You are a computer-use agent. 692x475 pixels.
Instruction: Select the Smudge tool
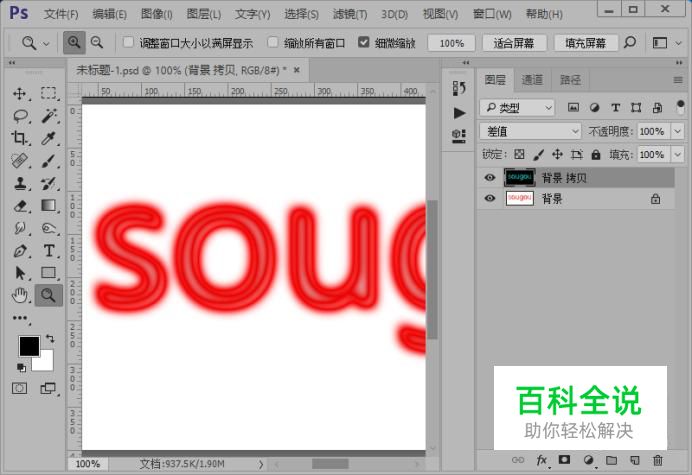pos(19,228)
